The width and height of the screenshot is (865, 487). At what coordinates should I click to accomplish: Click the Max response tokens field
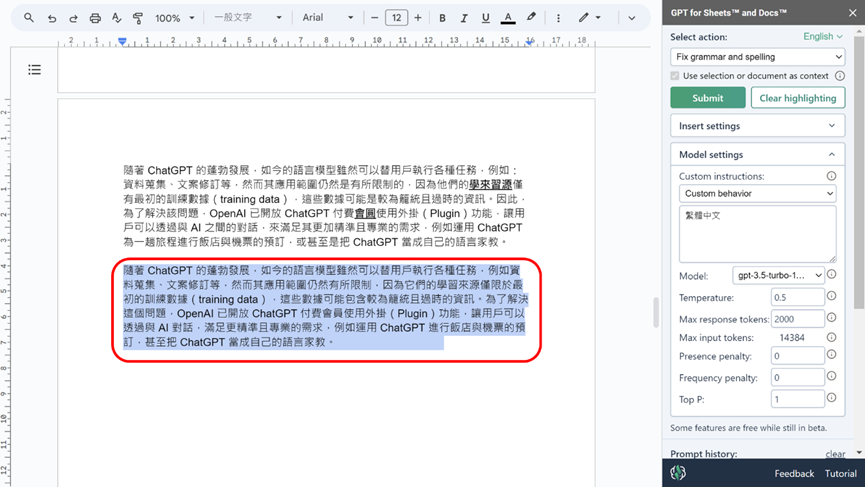tap(797, 319)
